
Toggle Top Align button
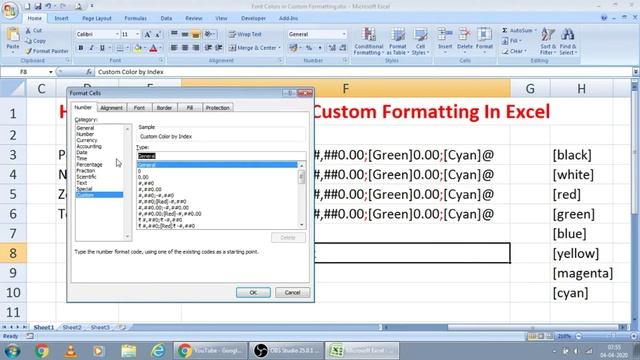[174, 34]
